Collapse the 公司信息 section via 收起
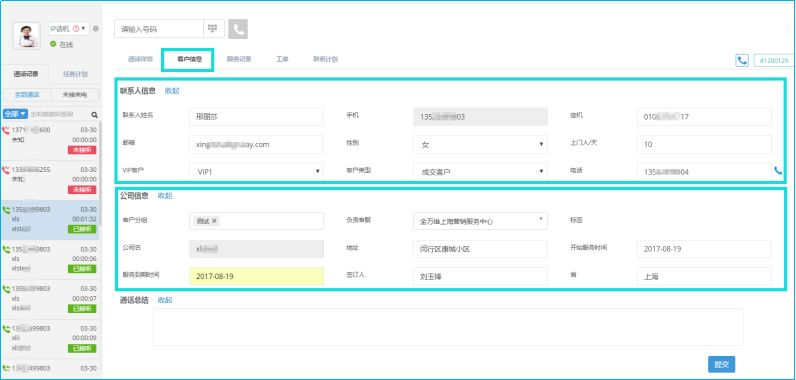The width and height of the screenshot is (796, 380). click(165, 196)
